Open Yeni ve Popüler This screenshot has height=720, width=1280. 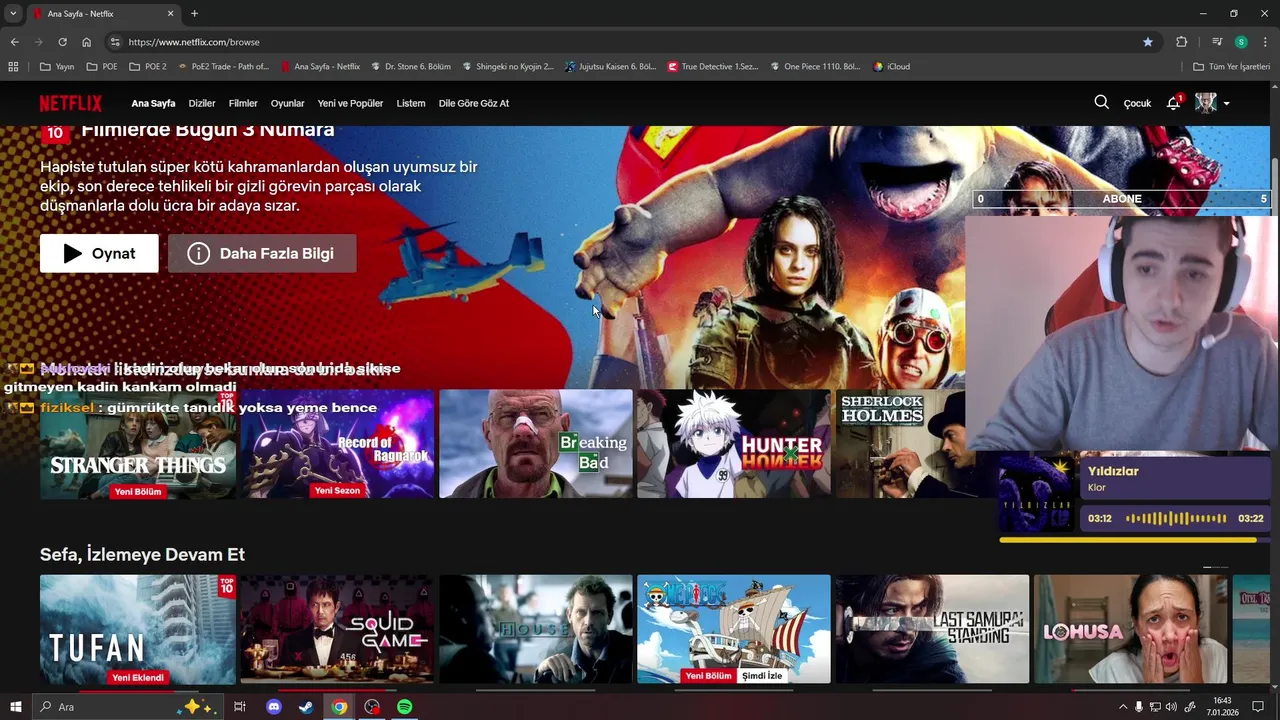pyautogui.click(x=350, y=103)
